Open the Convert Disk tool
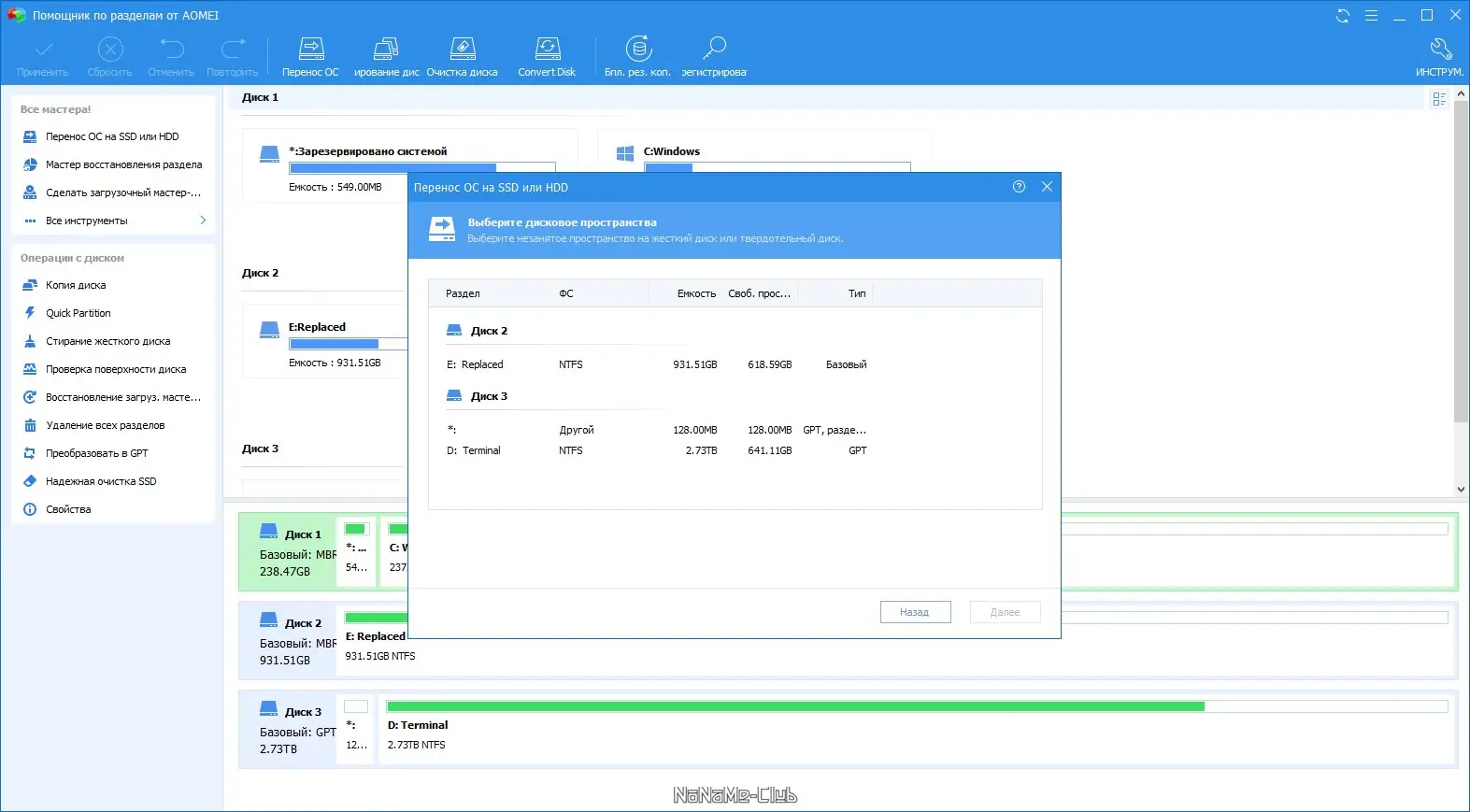Image resolution: width=1470 pixels, height=812 pixels. click(x=547, y=56)
